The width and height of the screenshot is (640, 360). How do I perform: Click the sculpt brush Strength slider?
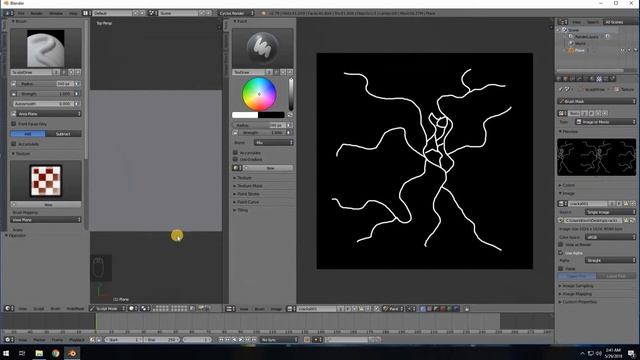click(46, 93)
